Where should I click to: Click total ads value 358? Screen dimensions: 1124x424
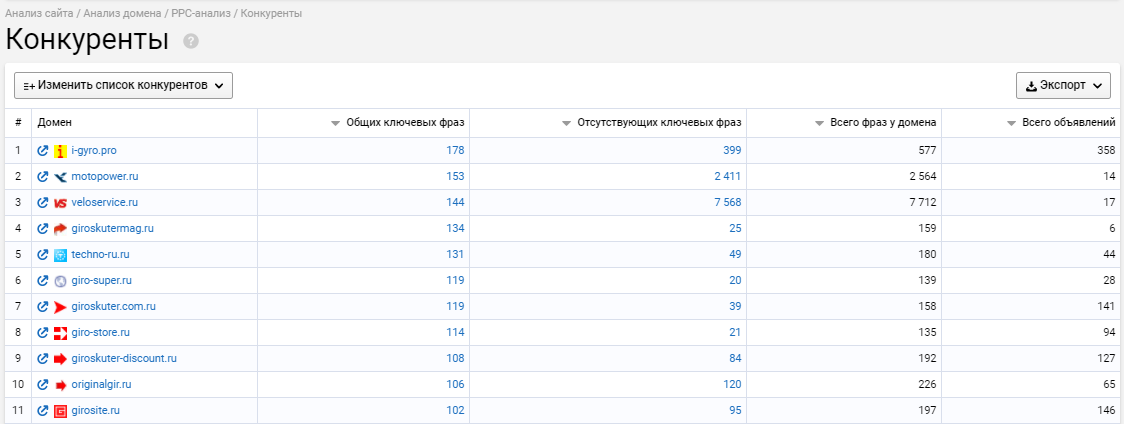(1106, 151)
